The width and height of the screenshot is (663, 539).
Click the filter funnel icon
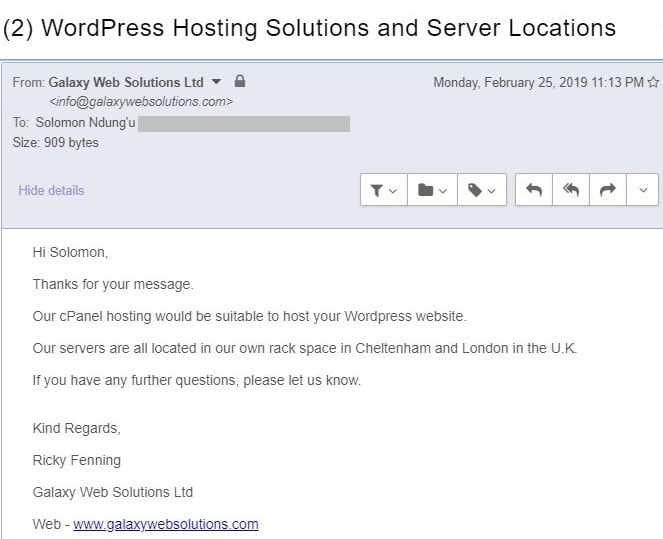pyautogui.click(x=377, y=190)
